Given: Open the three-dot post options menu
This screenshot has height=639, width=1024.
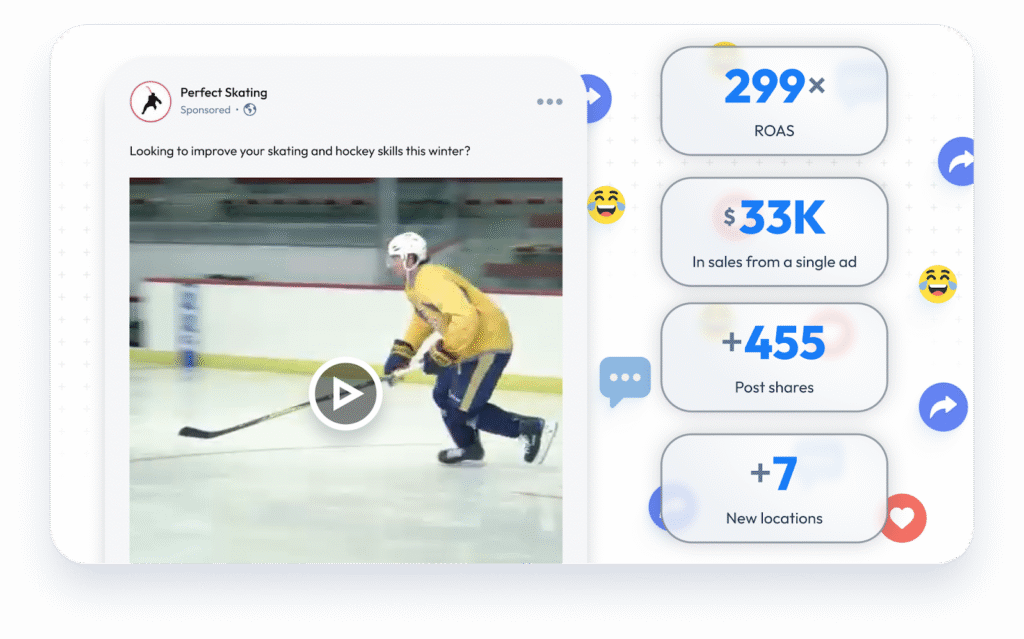Looking at the screenshot, I should coord(549,102).
